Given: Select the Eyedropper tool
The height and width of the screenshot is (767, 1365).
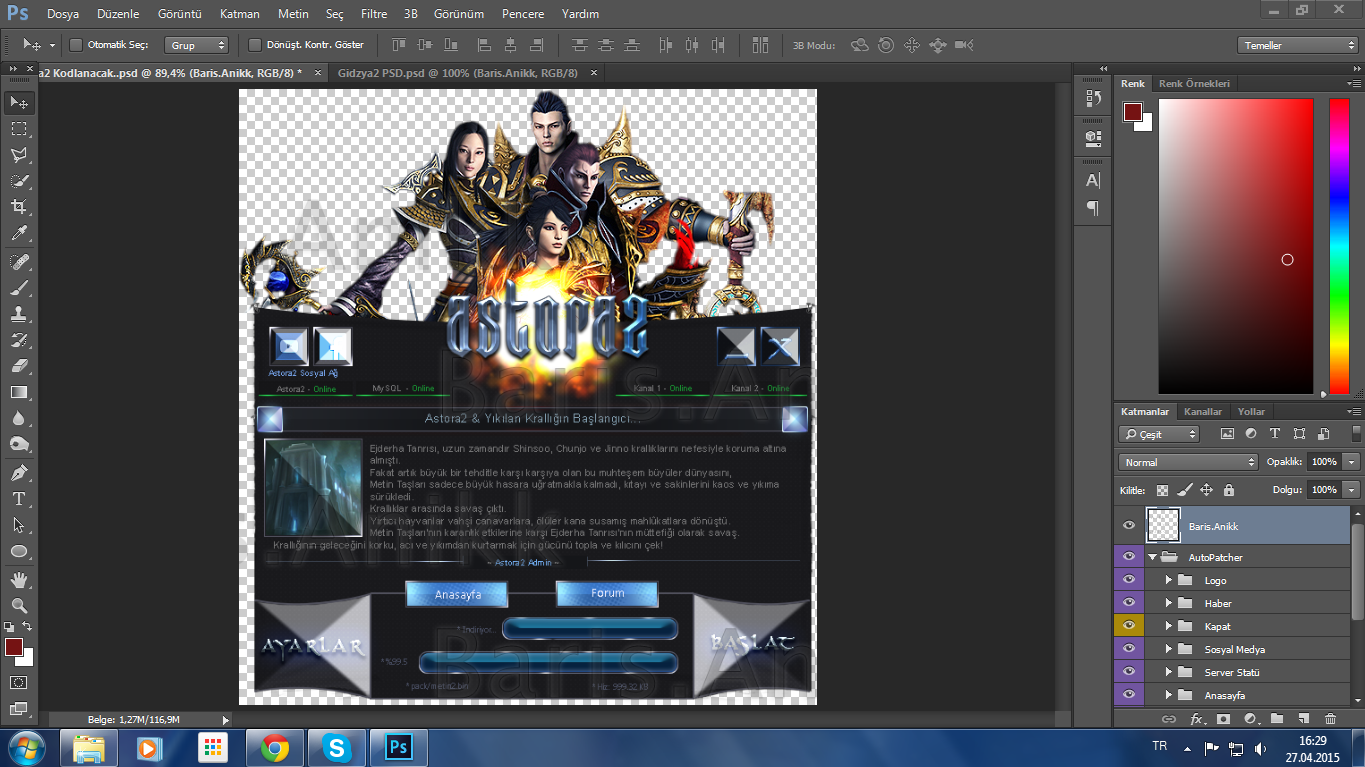Looking at the screenshot, I should [x=19, y=234].
